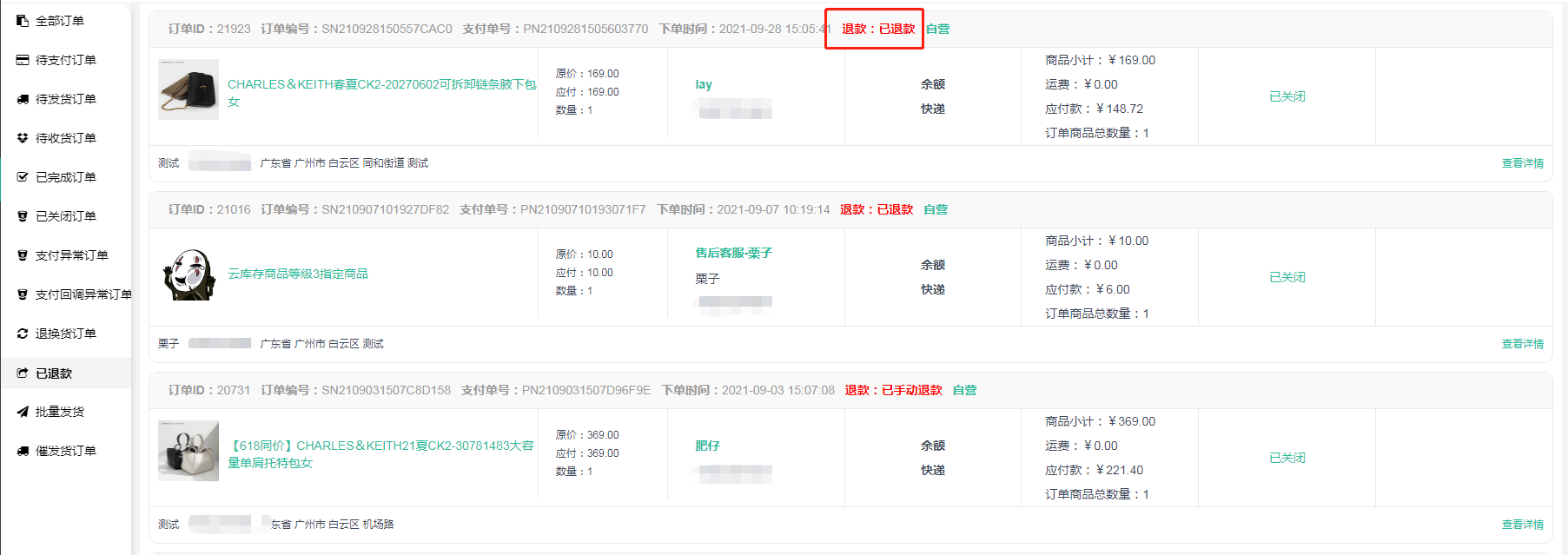
Task: Click the 已完成订单 checkmark icon
Action: coord(23,177)
